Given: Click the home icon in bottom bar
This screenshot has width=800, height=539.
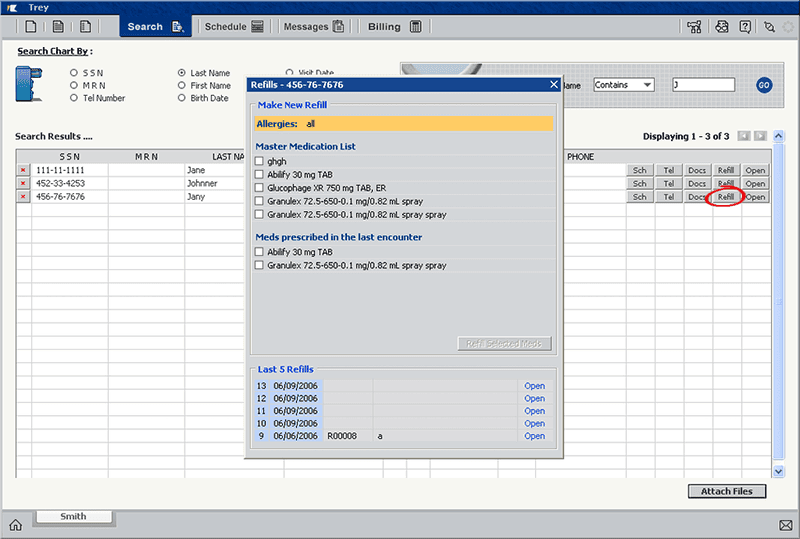Looking at the screenshot, I should [x=15, y=525].
